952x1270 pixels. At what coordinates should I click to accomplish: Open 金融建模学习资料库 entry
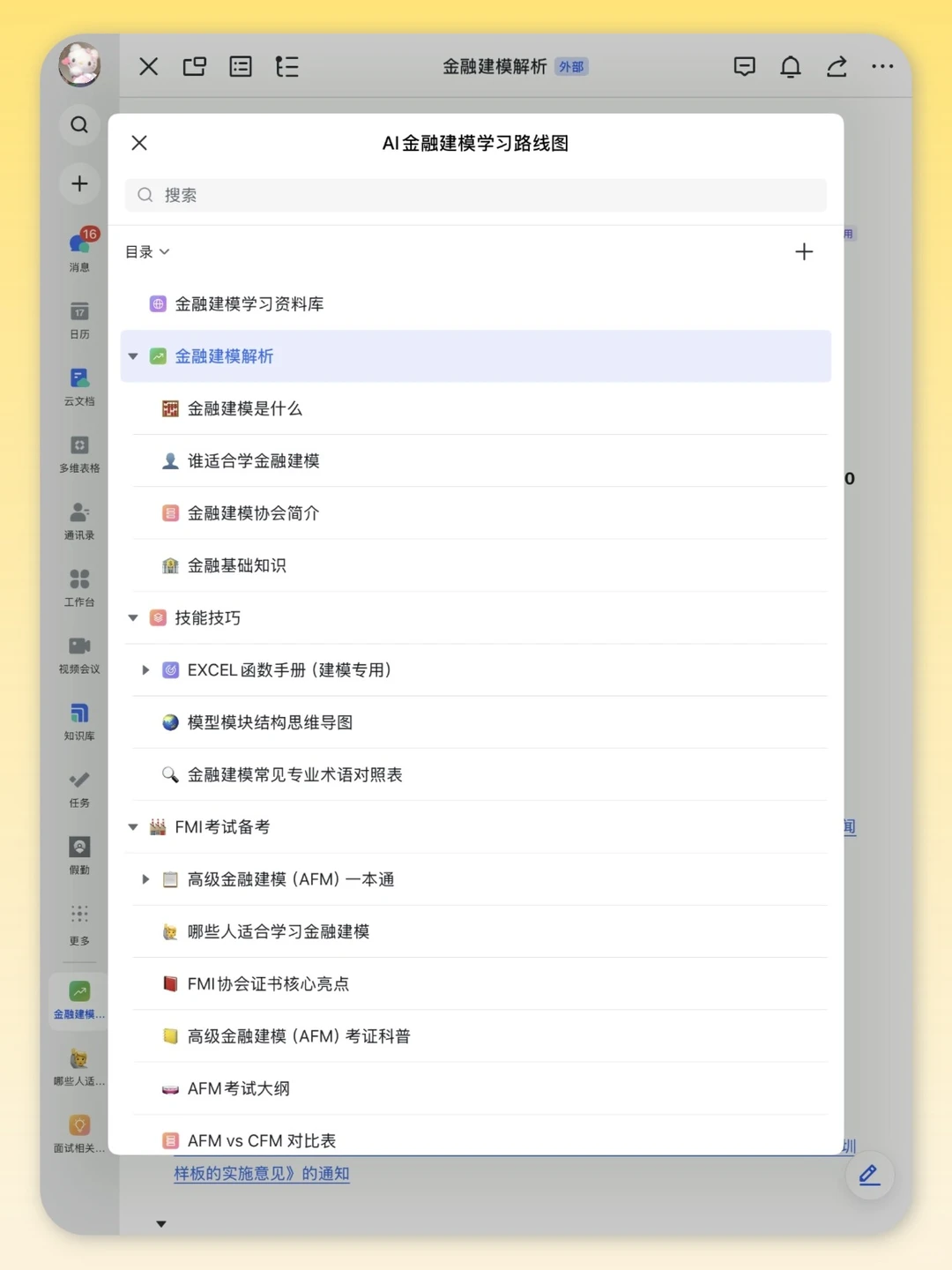476,304
